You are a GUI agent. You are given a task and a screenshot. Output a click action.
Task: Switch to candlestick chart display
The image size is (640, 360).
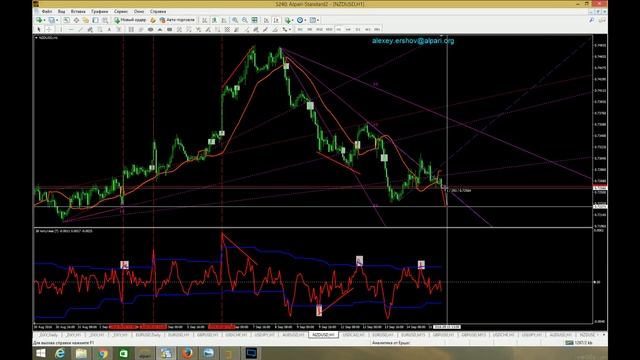click(x=214, y=20)
